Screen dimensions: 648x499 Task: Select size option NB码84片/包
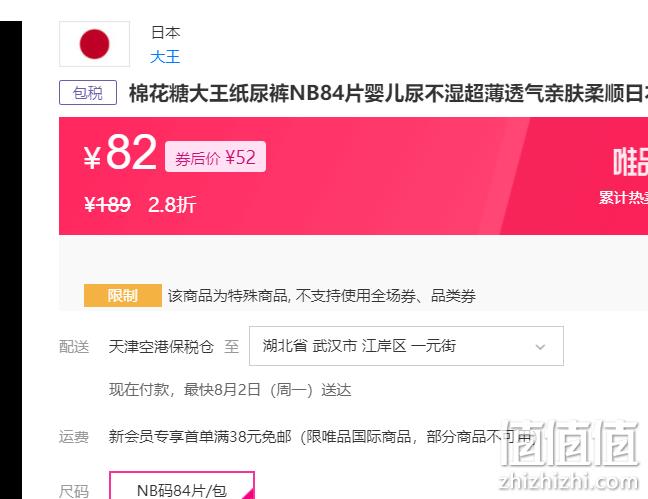point(182,486)
